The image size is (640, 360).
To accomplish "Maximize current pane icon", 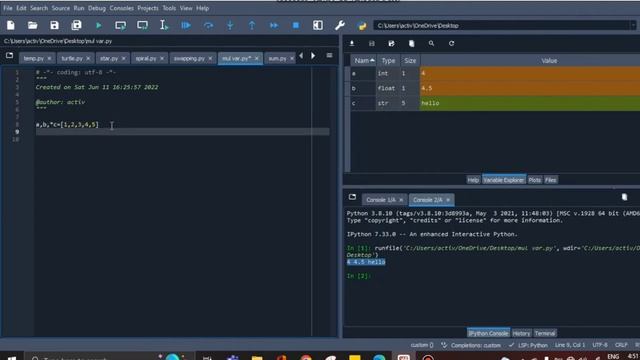I will pos(318,25).
